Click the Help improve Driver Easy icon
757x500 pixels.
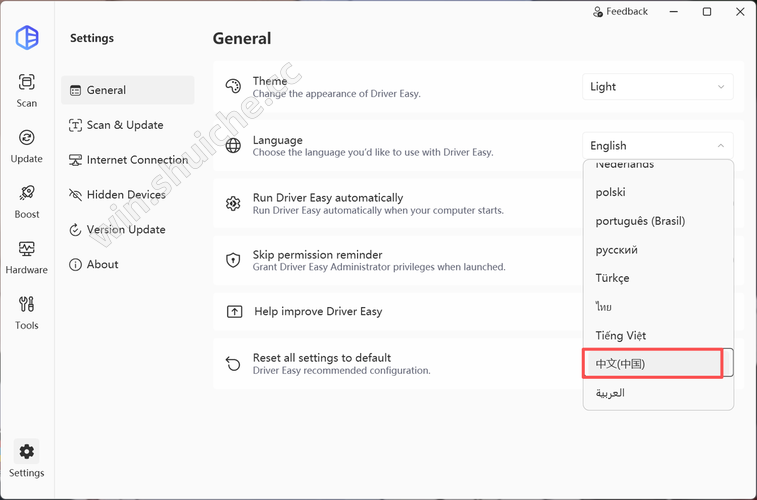click(x=234, y=312)
